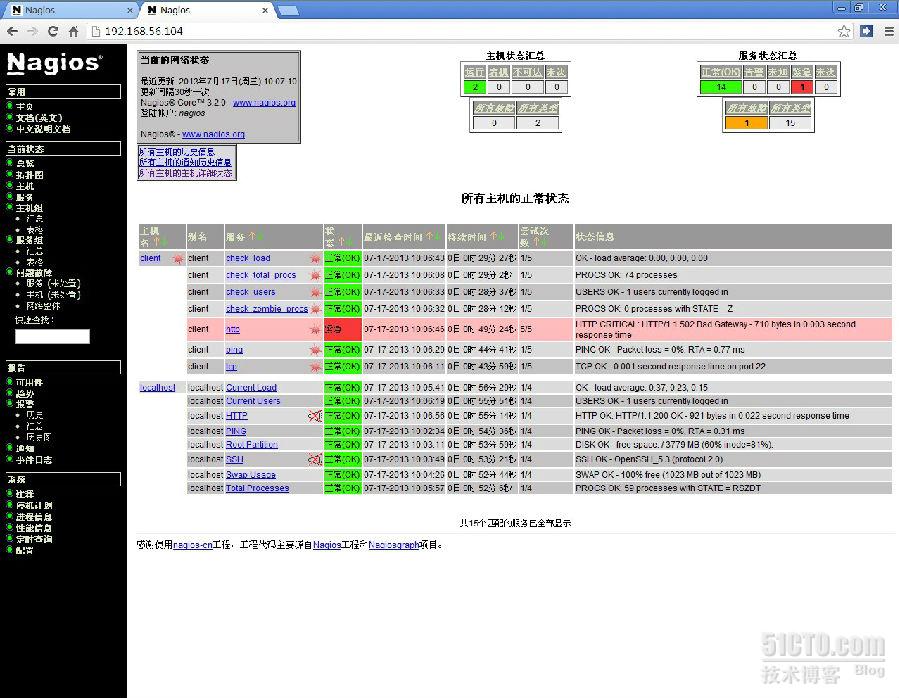899x698 pixels.
Task: Reload the page with the browser refresh icon
Action: [x=53, y=32]
